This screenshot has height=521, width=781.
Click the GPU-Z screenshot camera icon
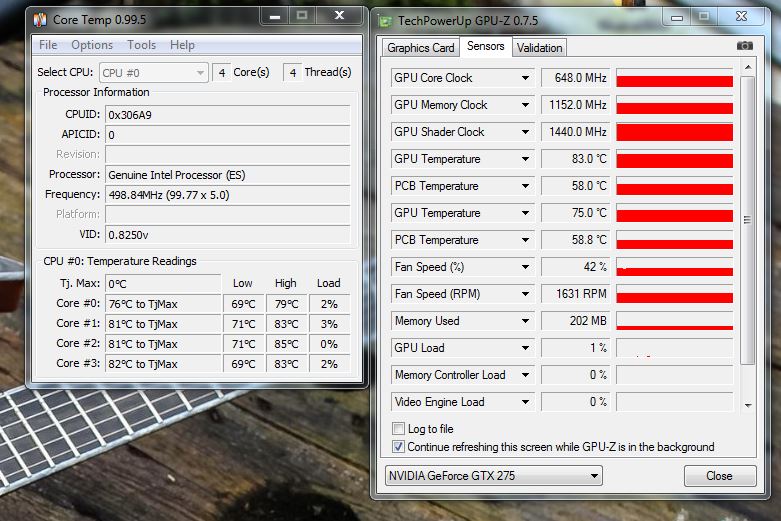click(745, 46)
